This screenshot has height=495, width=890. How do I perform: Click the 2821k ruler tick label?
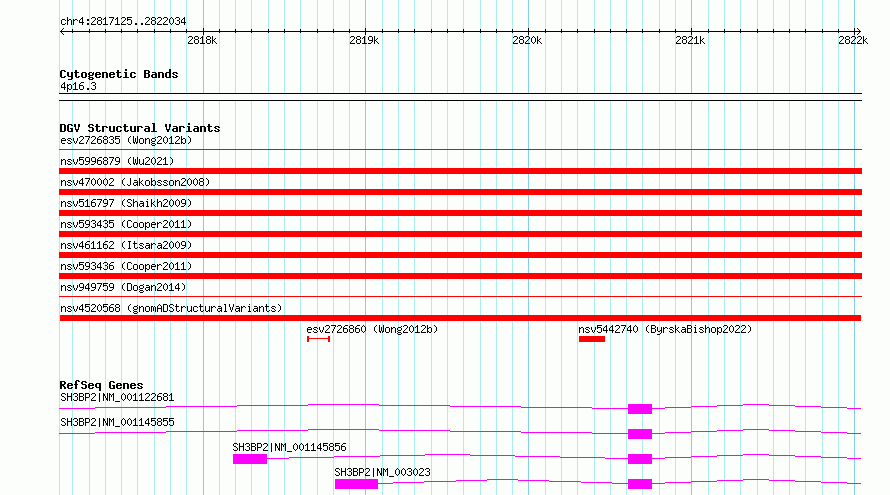[690, 40]
